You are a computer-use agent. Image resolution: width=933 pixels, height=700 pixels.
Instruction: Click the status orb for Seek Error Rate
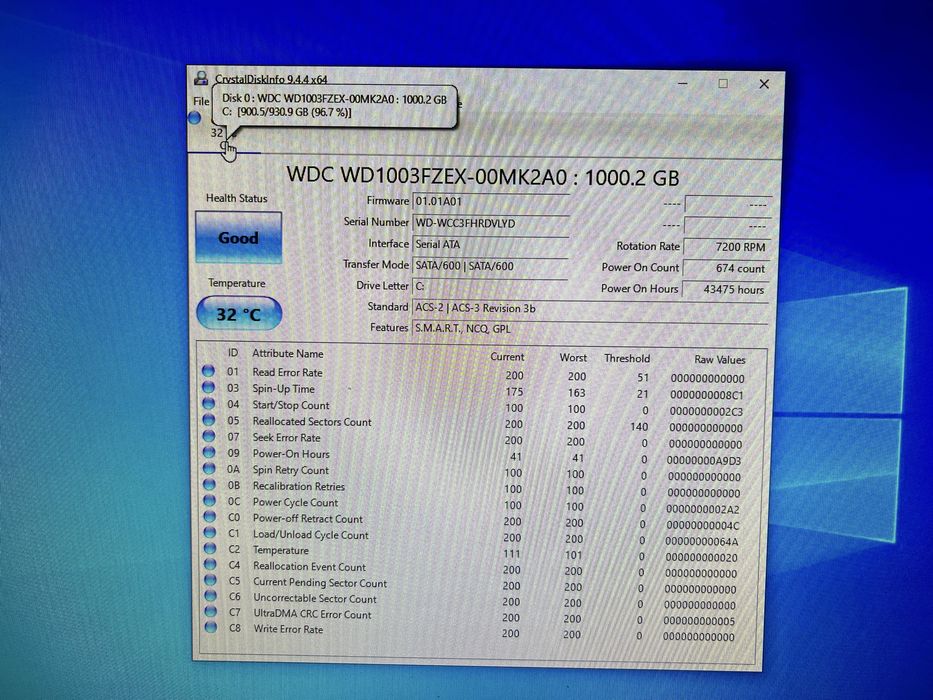[208, 436]
